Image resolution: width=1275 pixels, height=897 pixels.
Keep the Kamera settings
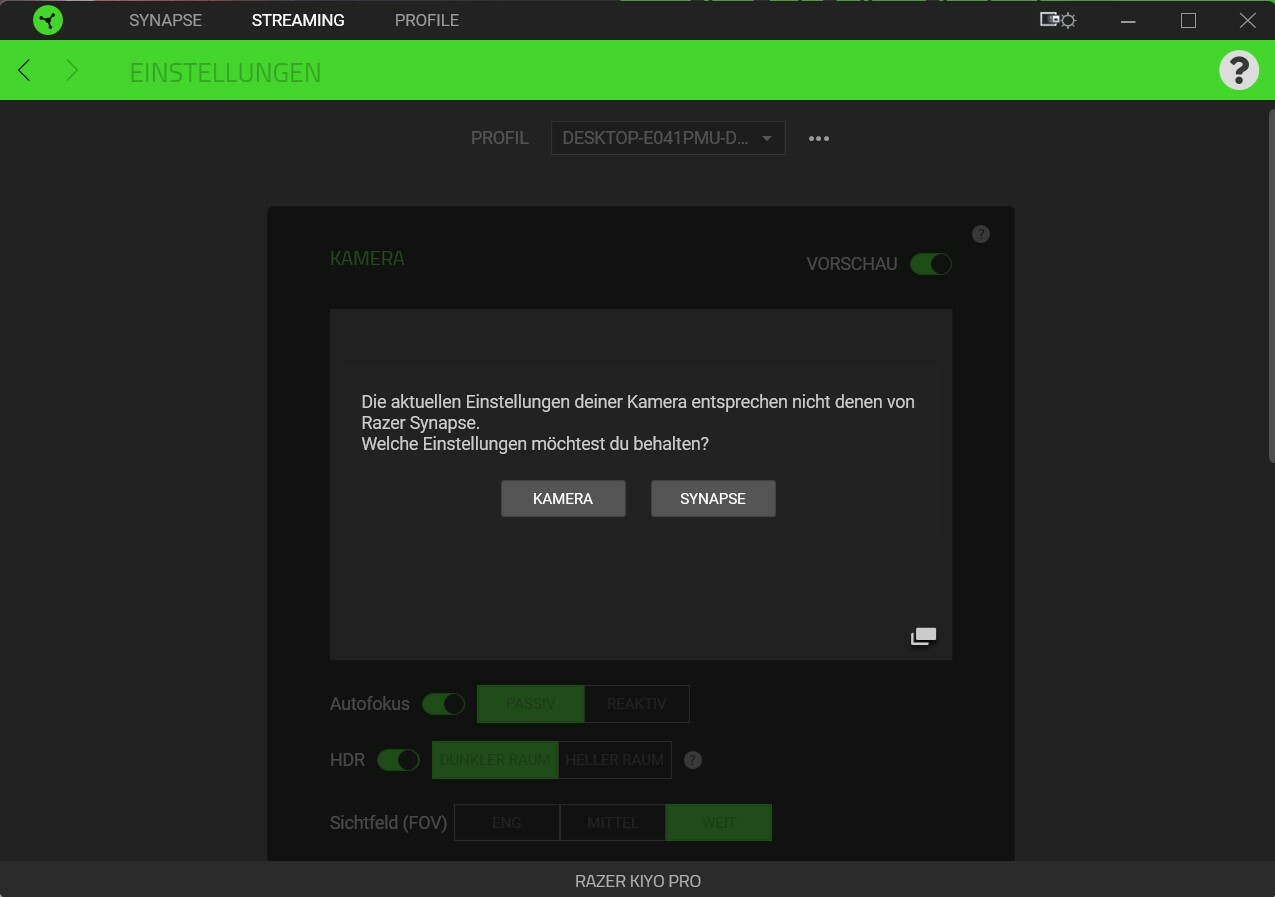point(563,499)
